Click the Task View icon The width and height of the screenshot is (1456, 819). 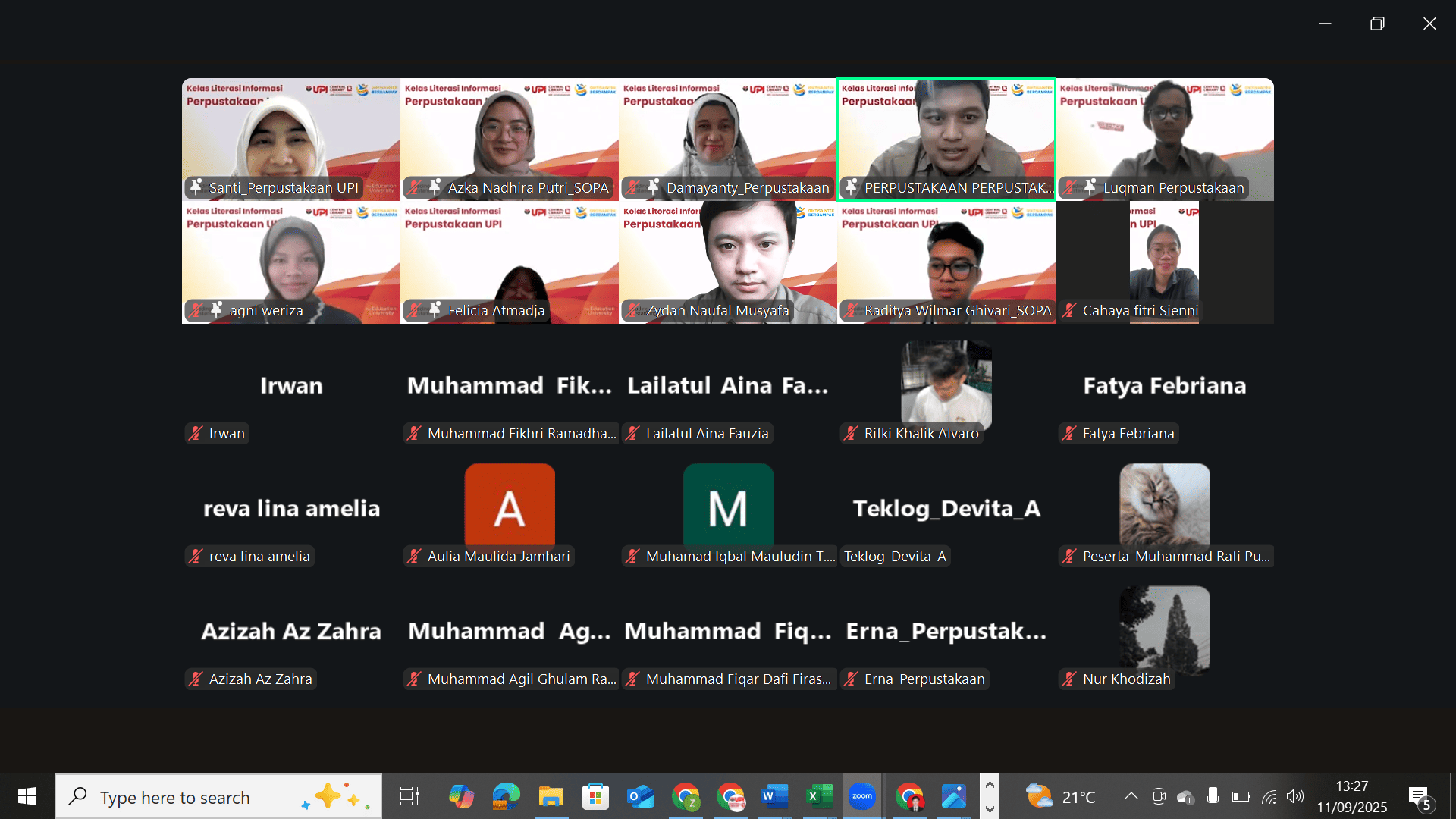(409, 796)
